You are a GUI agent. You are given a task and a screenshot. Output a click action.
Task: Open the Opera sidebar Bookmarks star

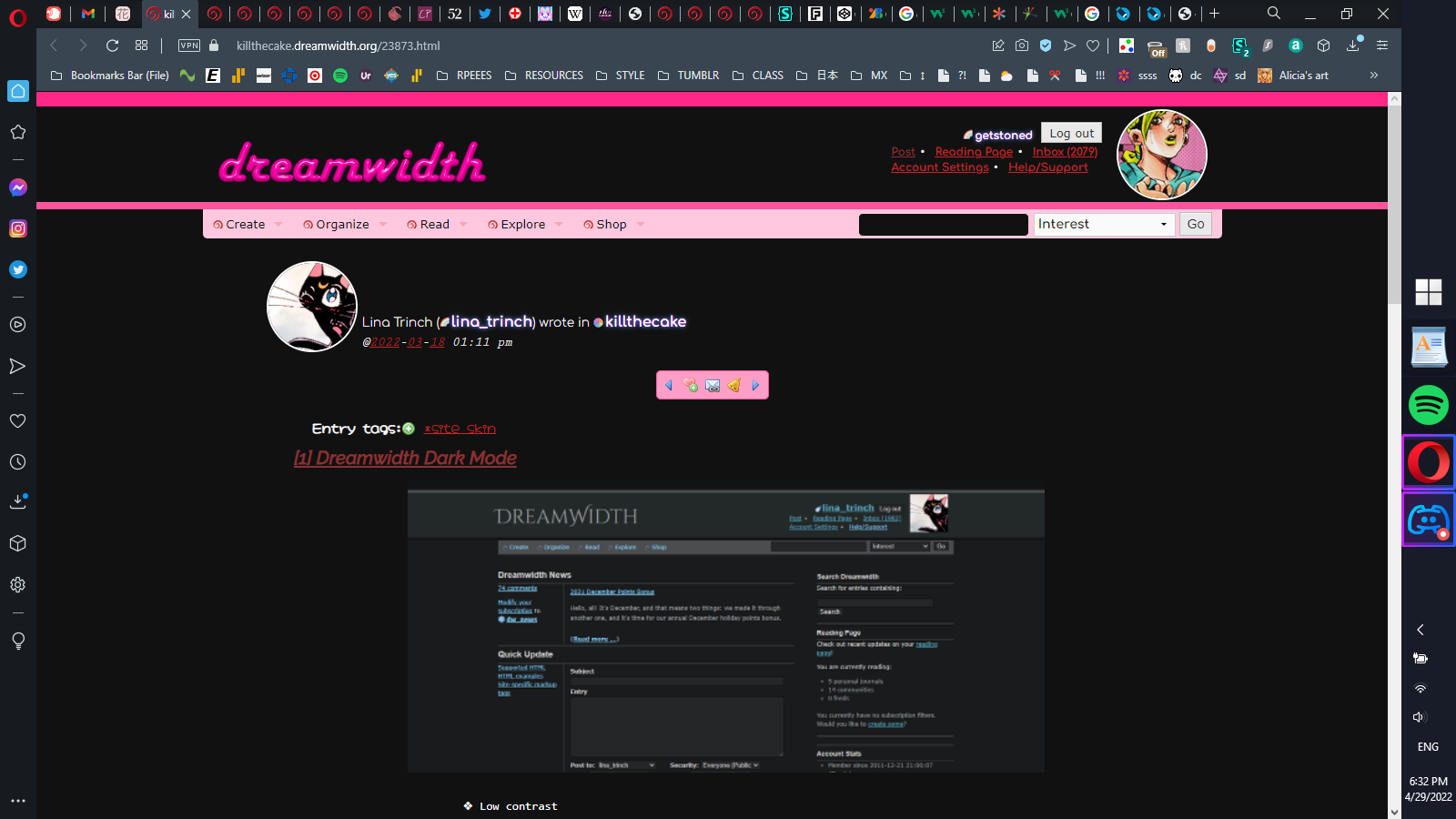(x=17, y=132)
